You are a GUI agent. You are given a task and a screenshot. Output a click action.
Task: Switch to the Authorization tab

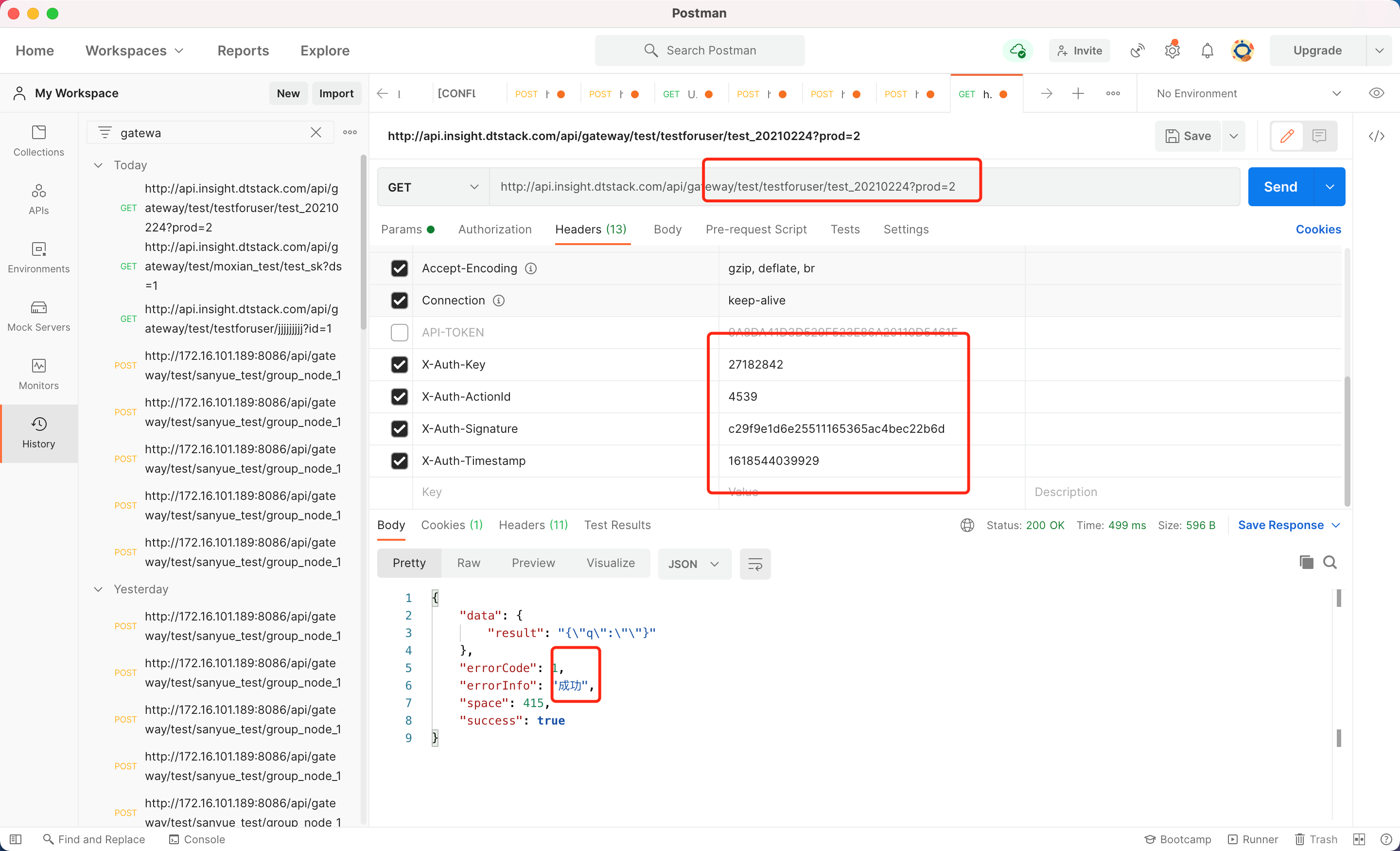tap(495, 229)
